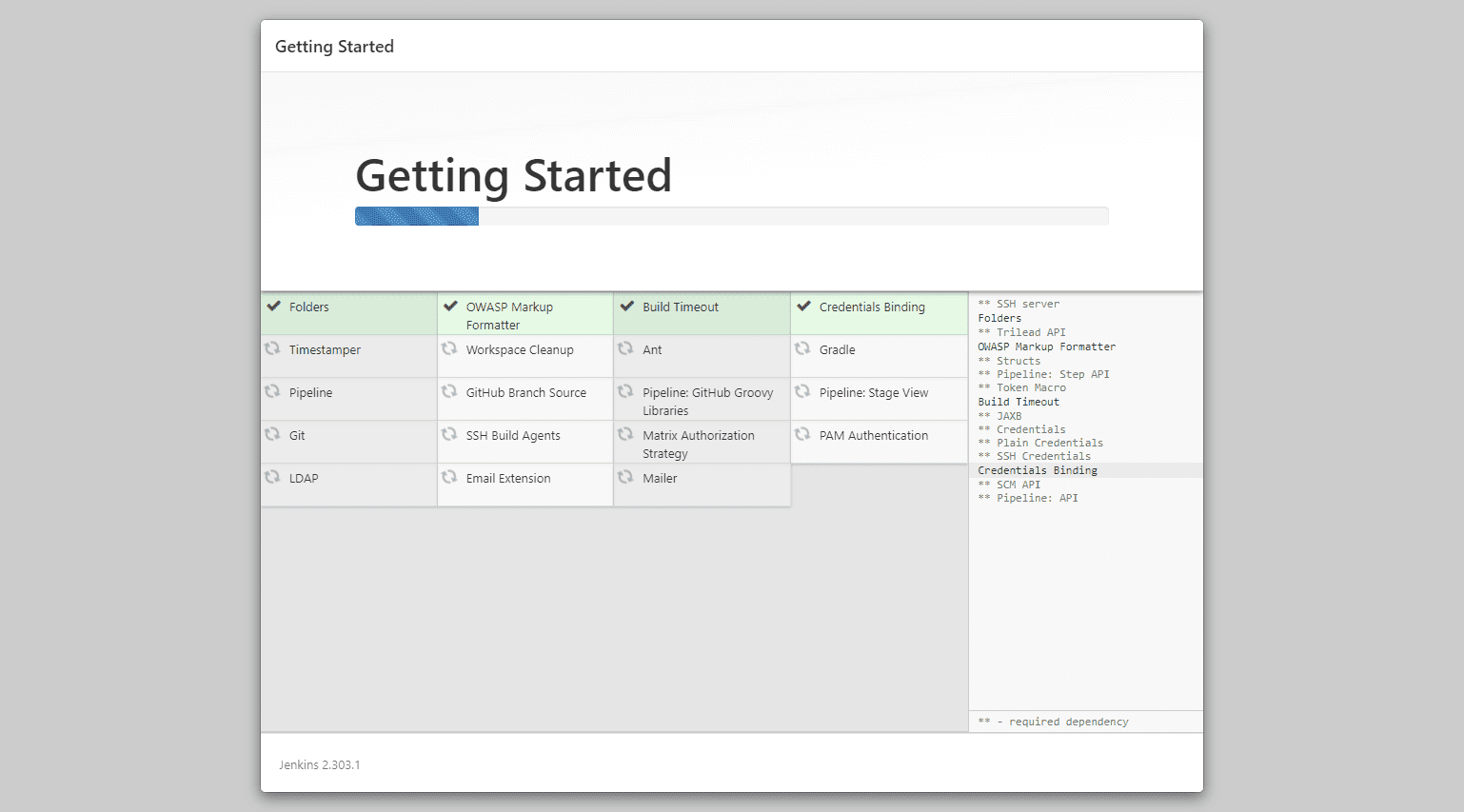
Task: Click the OWASP Markup Formatter log entry
Action: 1046,347
